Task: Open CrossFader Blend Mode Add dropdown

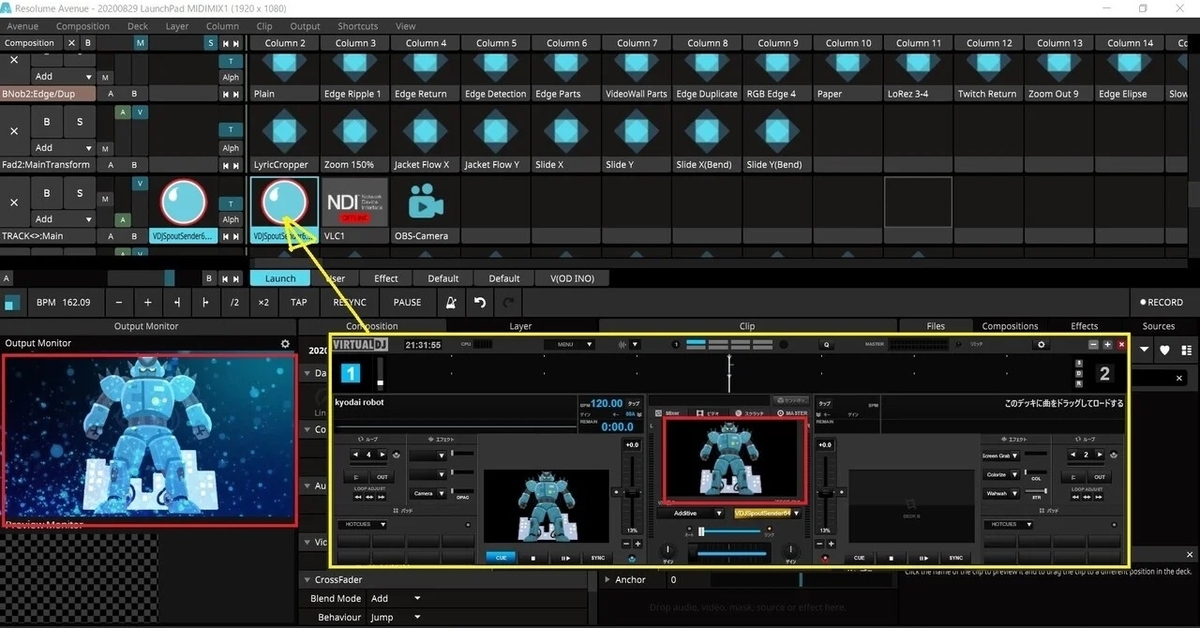Action: pos(397,599)
